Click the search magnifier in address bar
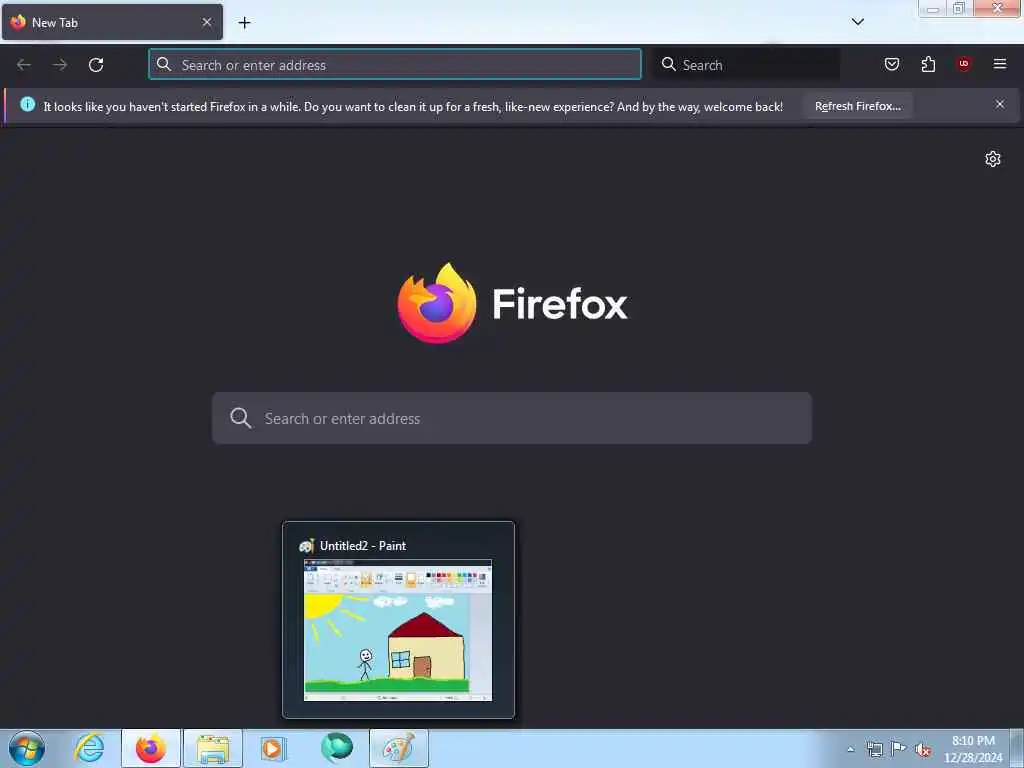The width and height of the screenshot is (1024, 768). coord(164,64)
